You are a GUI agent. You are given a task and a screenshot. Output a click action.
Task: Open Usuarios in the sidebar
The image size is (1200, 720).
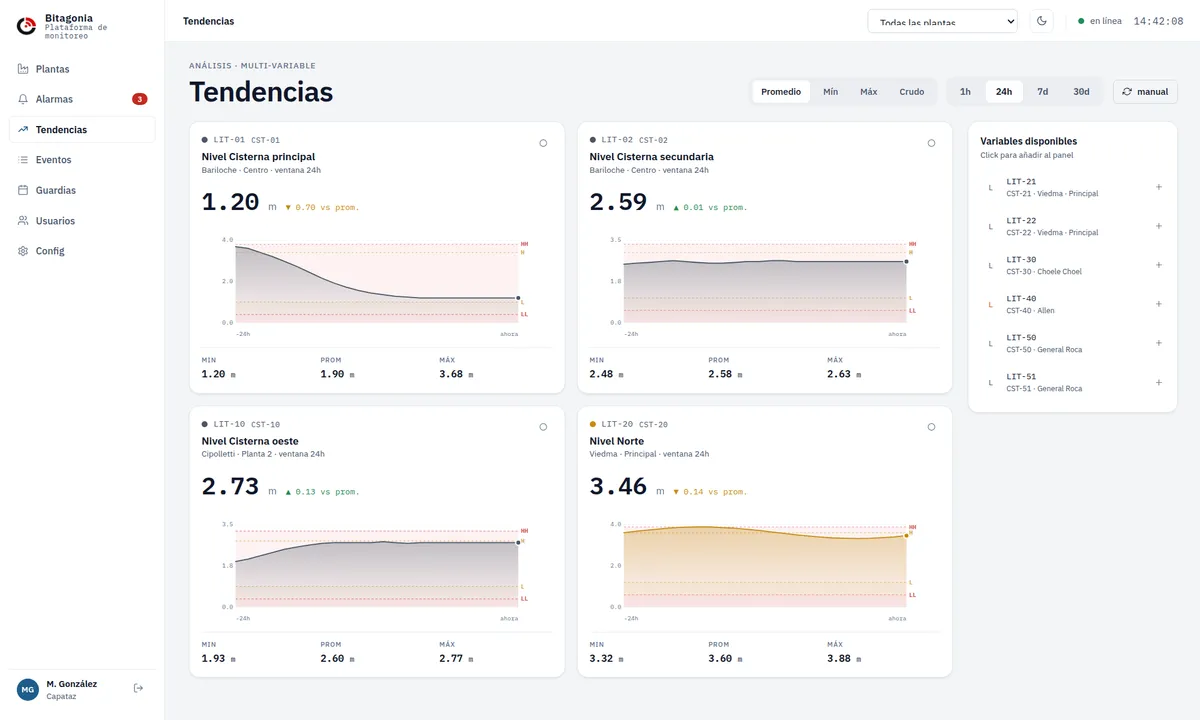pos(82,221)
